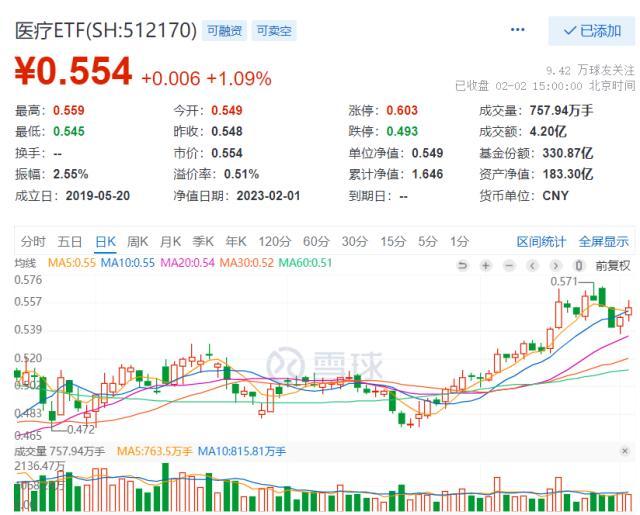Image resolution: width=640 pixels, height=515 pixels.
Task: Click the current price ¥0.554
Action: point(73,71)
